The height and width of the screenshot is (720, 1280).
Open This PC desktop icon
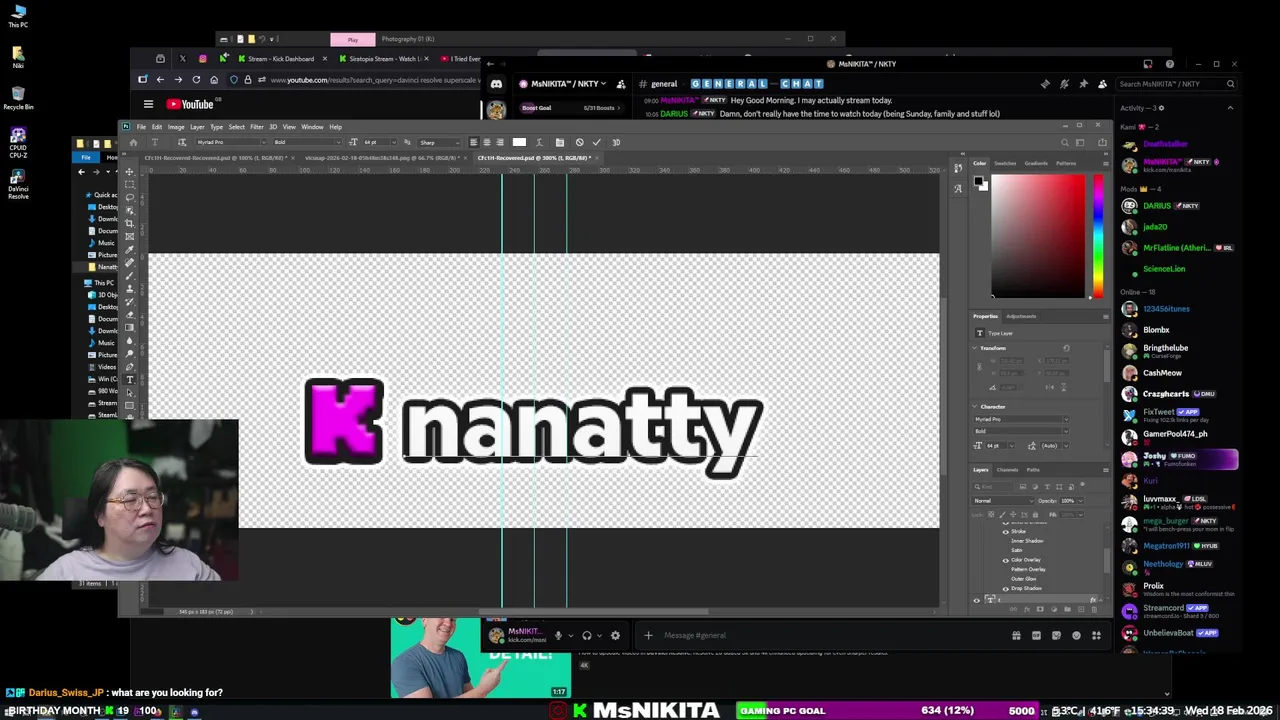18,15
